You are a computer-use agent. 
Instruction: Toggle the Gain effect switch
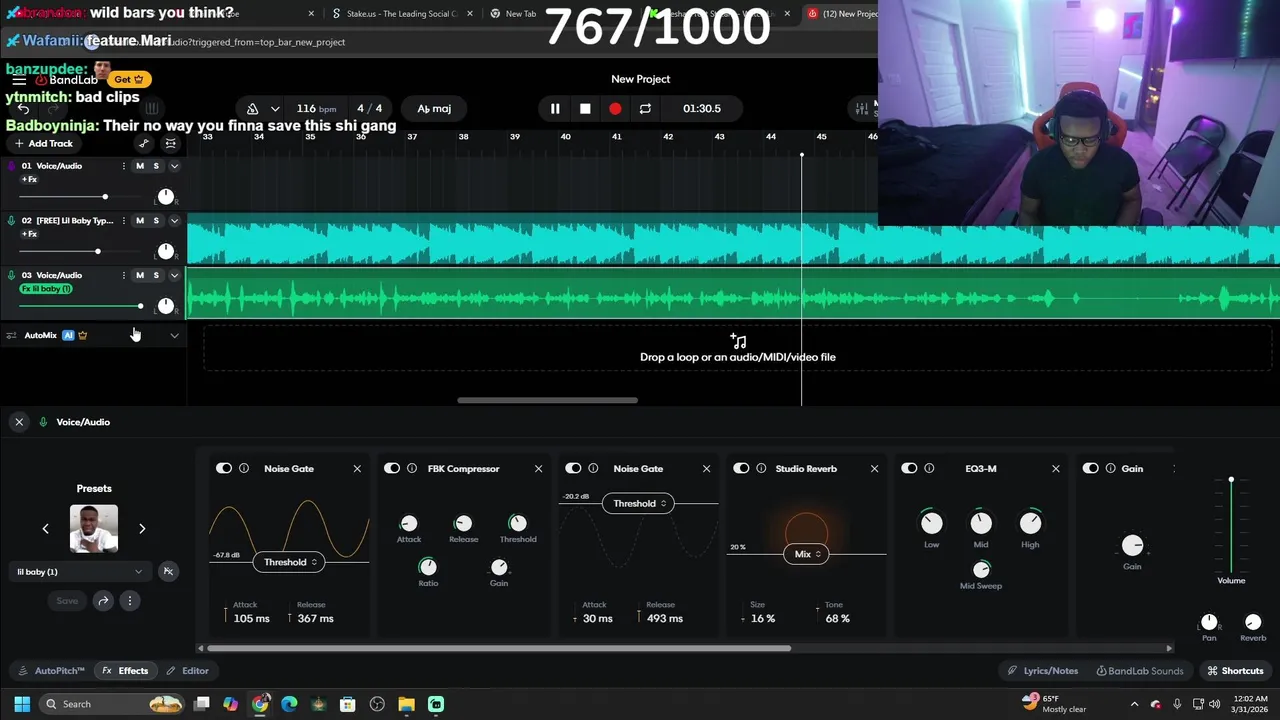[x=1091, y=468]
